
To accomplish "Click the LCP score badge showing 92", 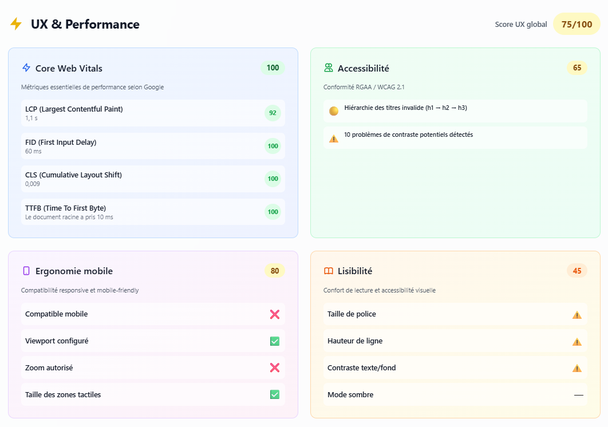I will click(272, 113).
